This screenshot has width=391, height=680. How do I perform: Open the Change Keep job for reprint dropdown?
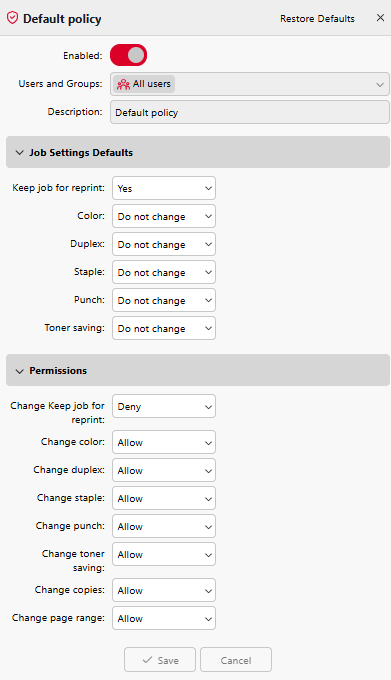tap(164, 406)
